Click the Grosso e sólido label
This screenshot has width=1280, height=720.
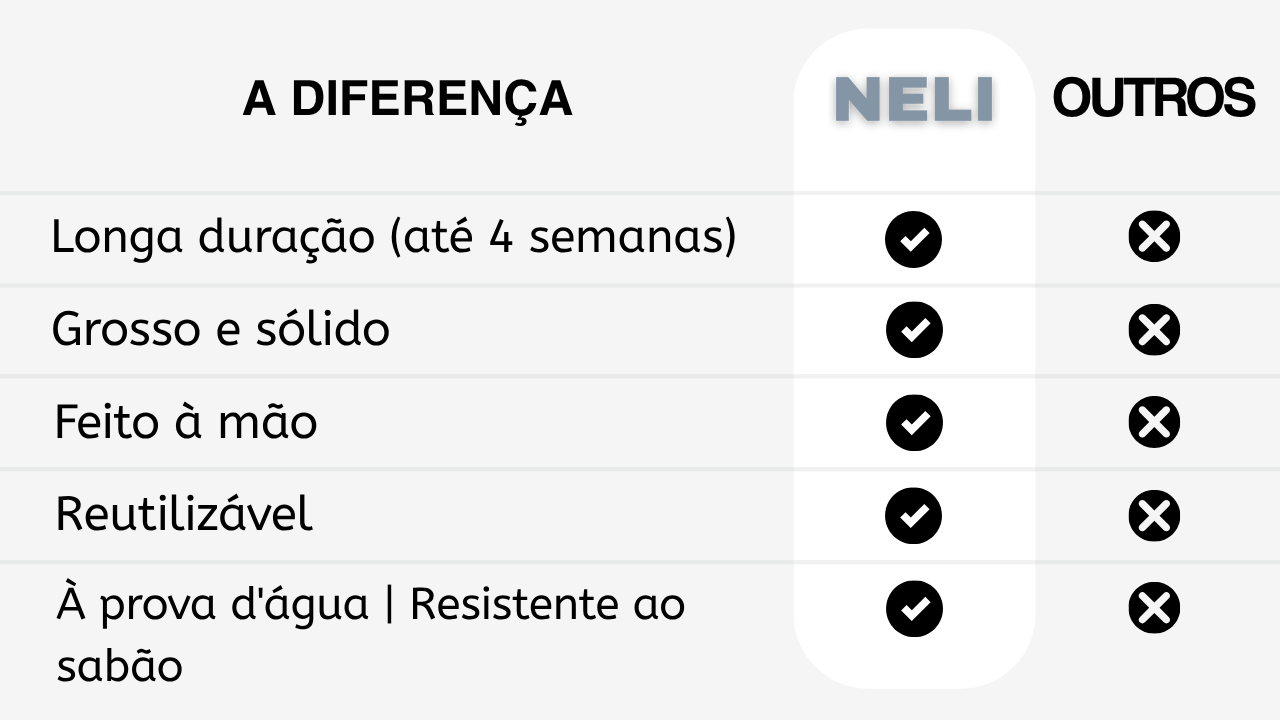tap(220, 329)
